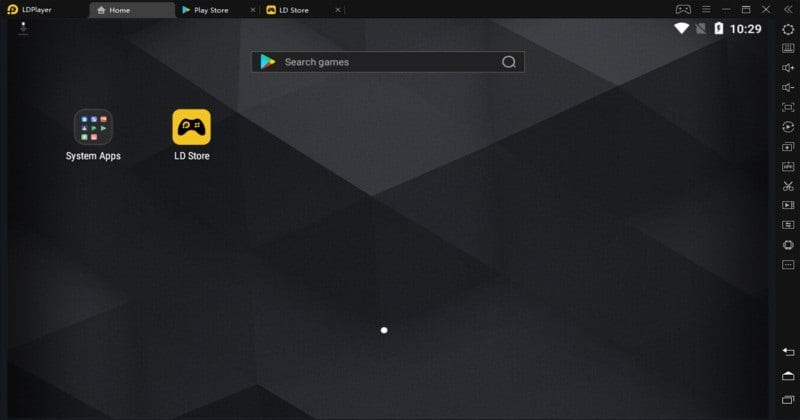Click the Wi-Fi status icon
The image size is (800, 420).
(681, 29)
